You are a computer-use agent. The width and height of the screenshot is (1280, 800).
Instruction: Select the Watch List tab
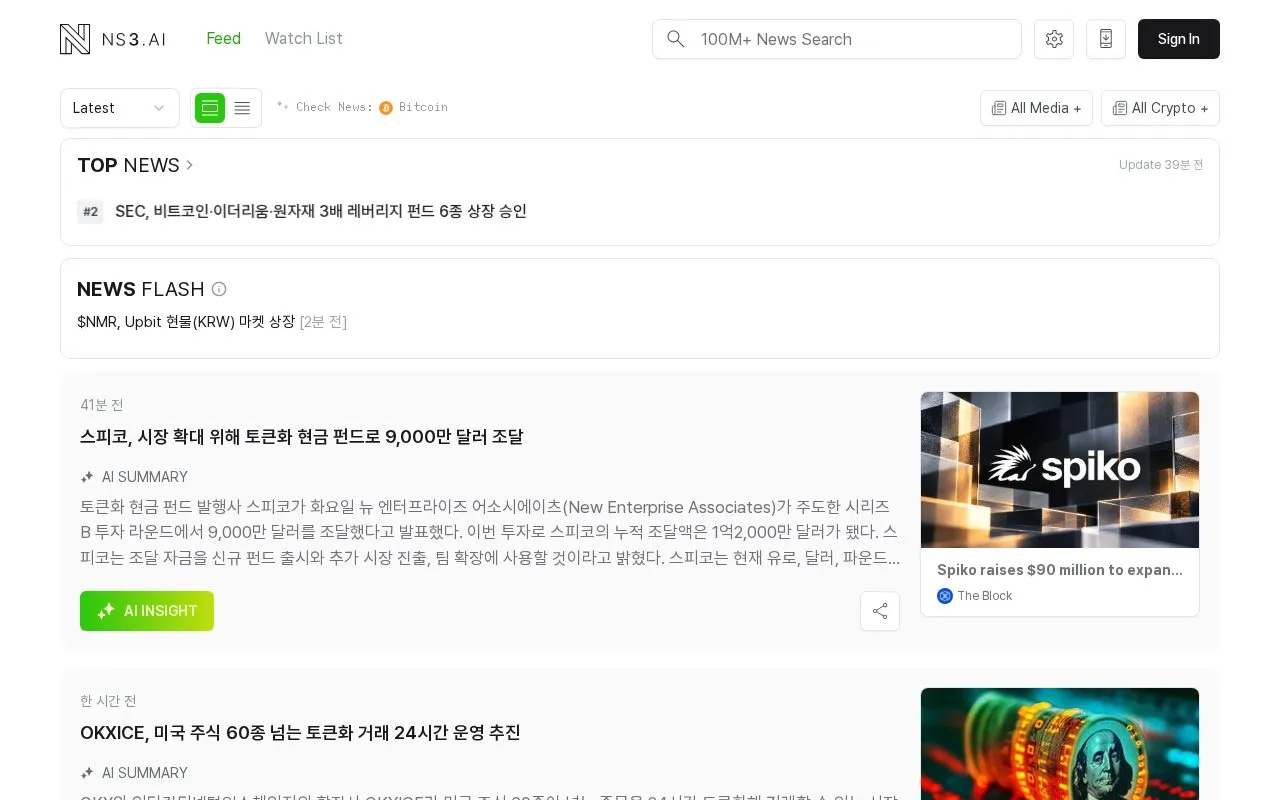[x=303, y=38]
